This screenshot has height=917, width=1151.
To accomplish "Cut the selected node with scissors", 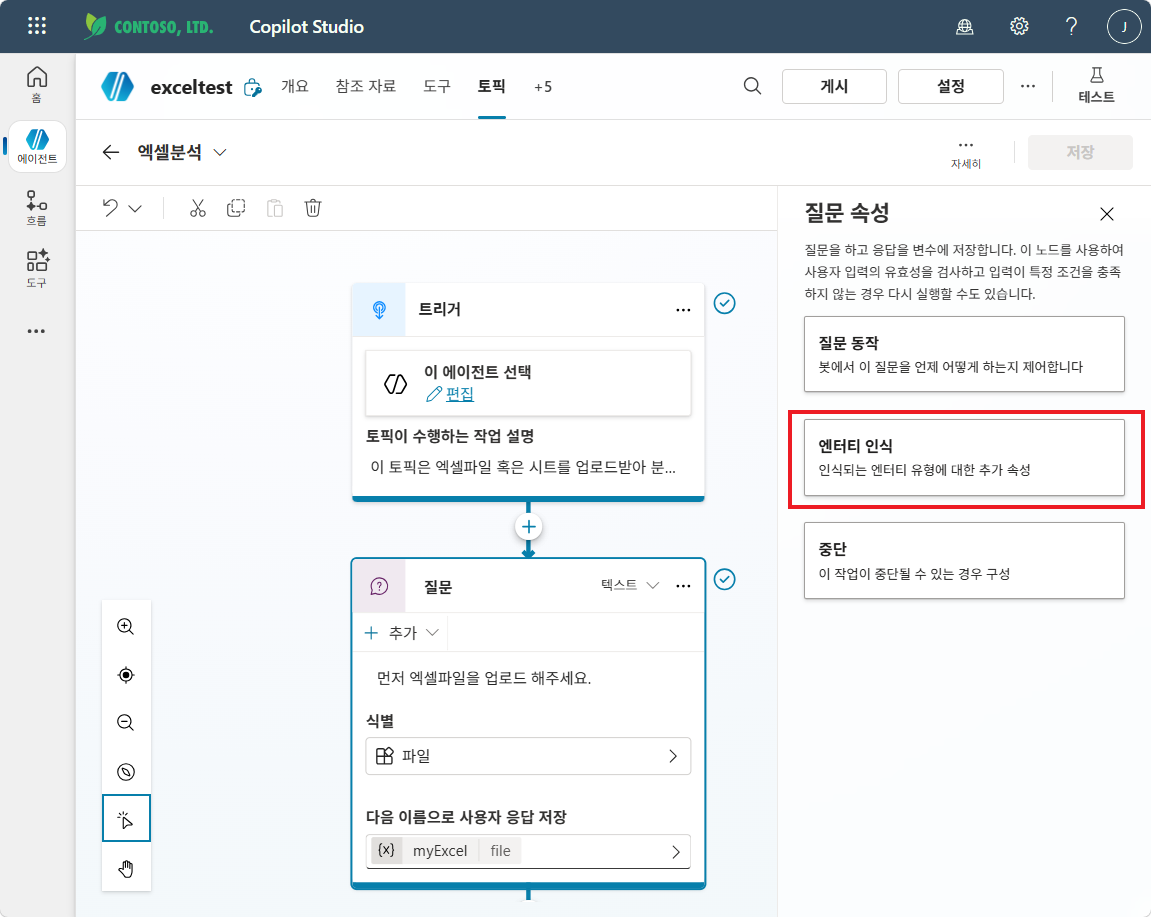I will 197,208.
